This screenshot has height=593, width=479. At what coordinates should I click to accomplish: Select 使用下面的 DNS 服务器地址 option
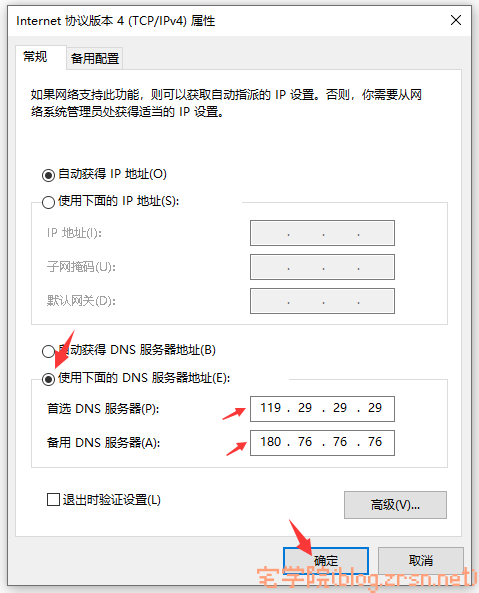tap(48, 379)
